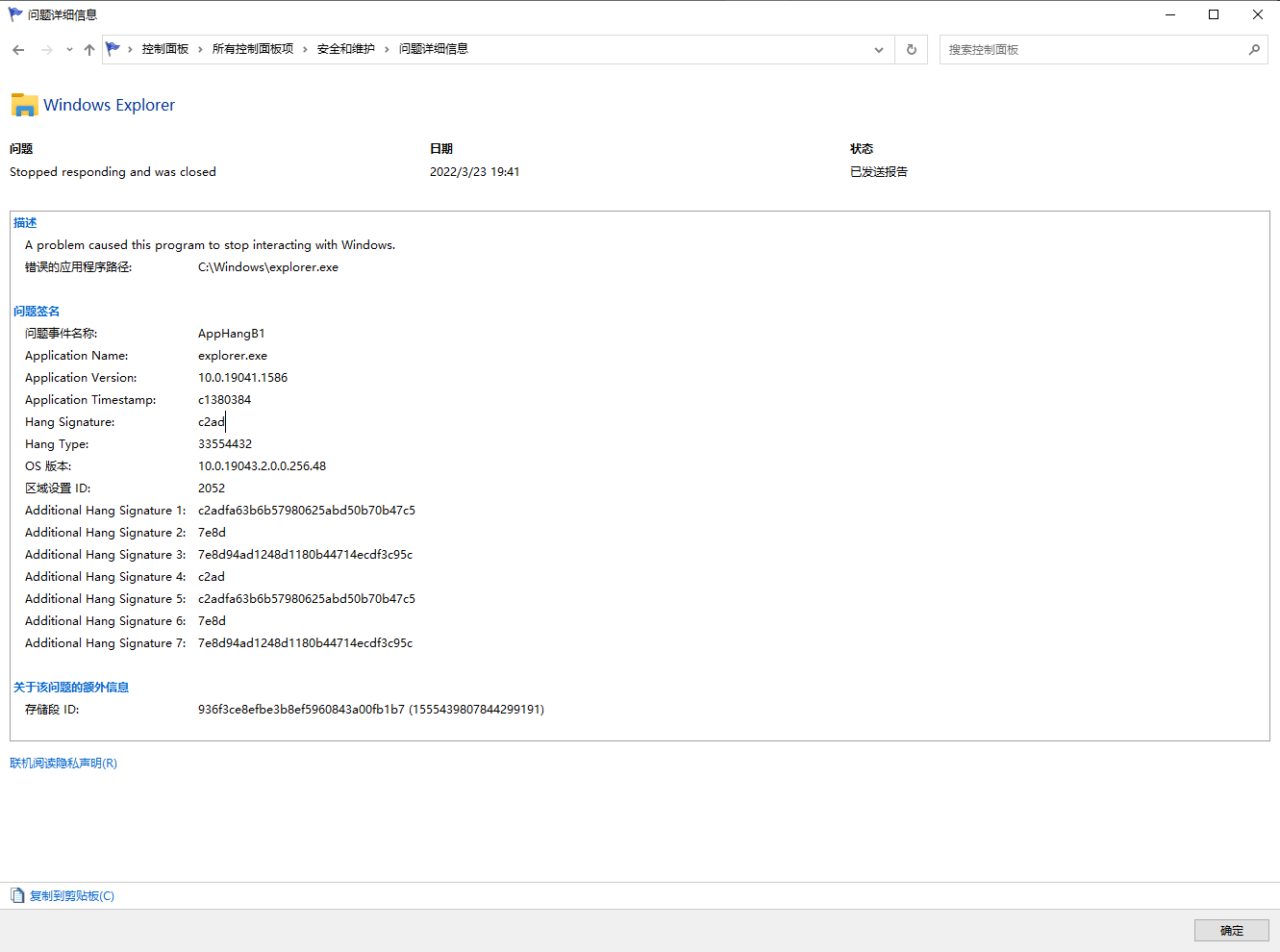The image size is (1280, 952).
Task: Expand the chevron after 所有控制面板项
Action: point(306,49)
